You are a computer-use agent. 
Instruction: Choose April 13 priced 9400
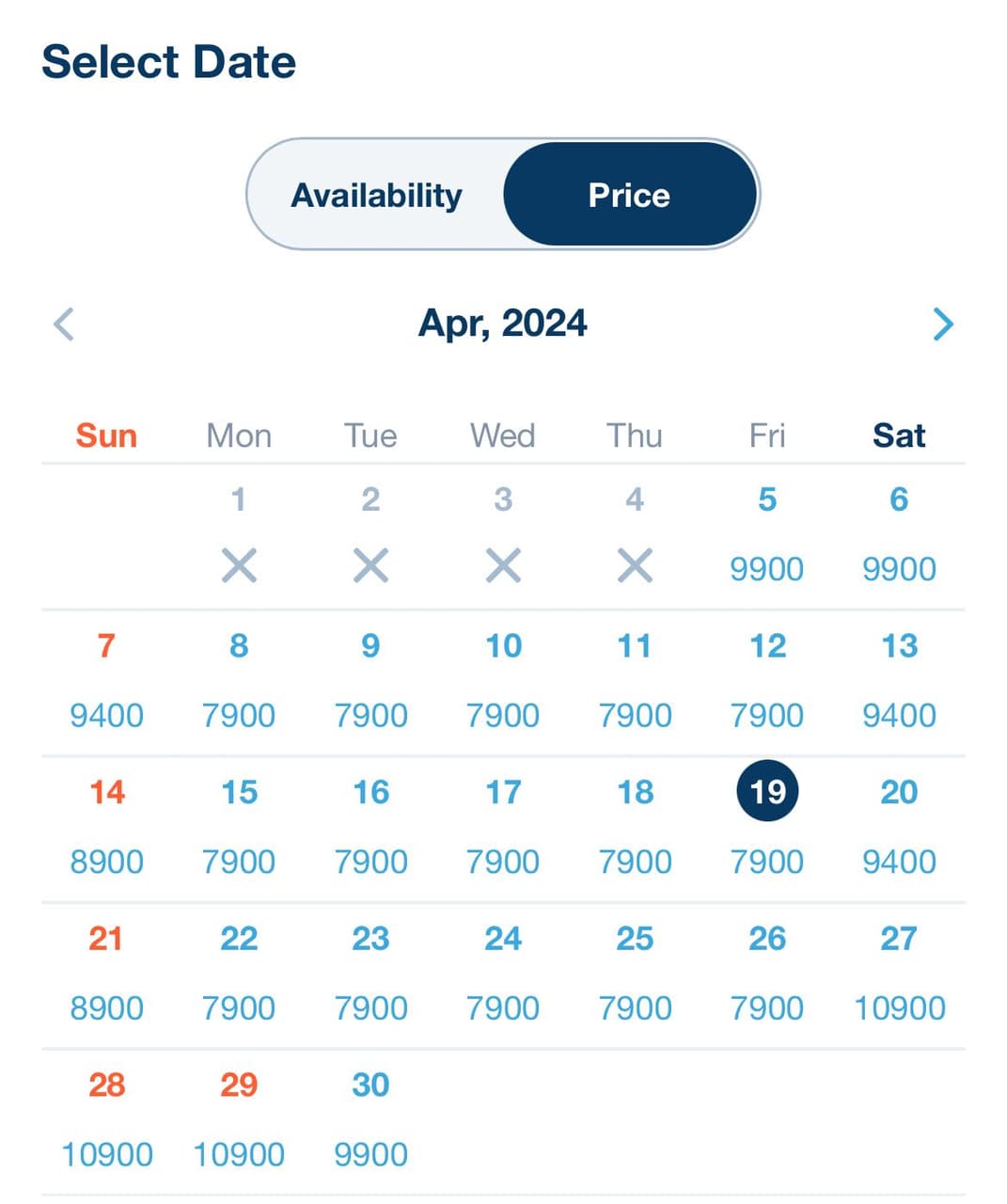tap(899, 681)
